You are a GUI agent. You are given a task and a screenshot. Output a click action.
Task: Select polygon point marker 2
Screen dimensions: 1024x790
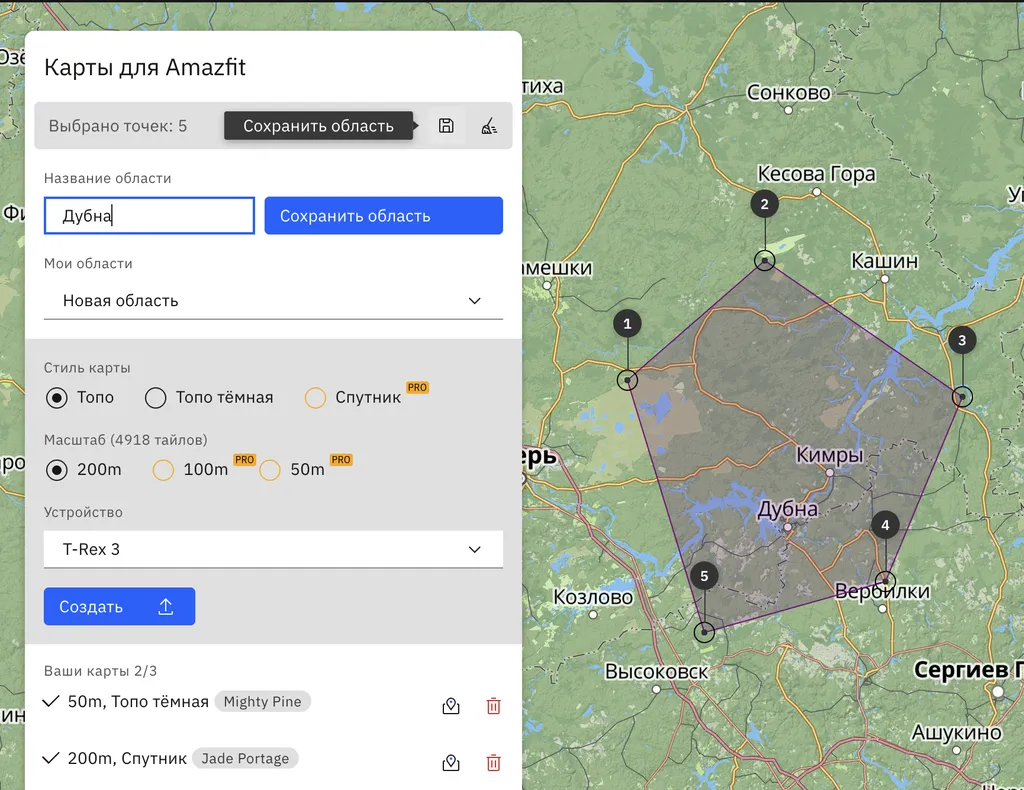click(x=765, y=204)
